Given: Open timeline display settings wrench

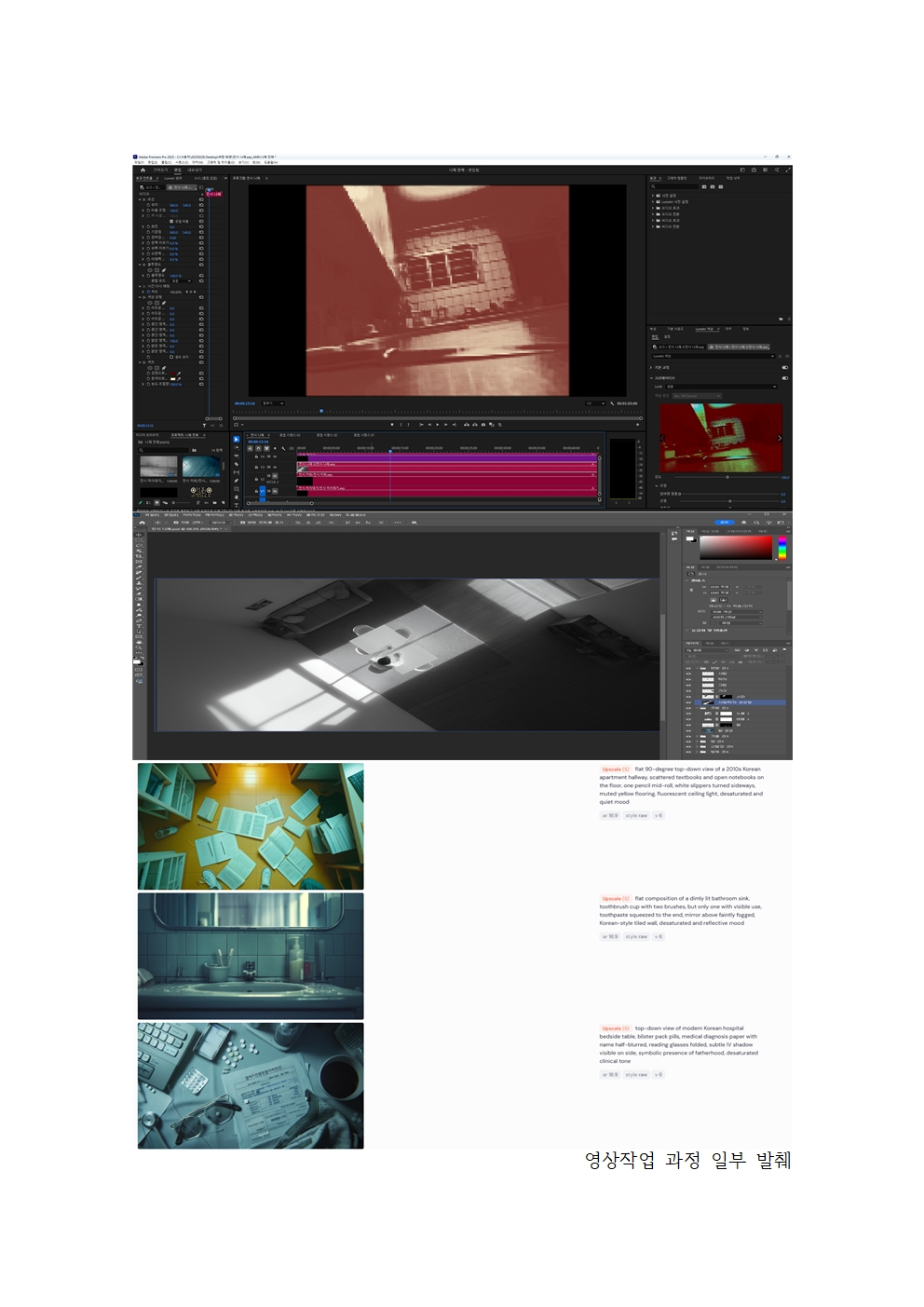Looking at the screenshot, I should [x=283, y=448].
